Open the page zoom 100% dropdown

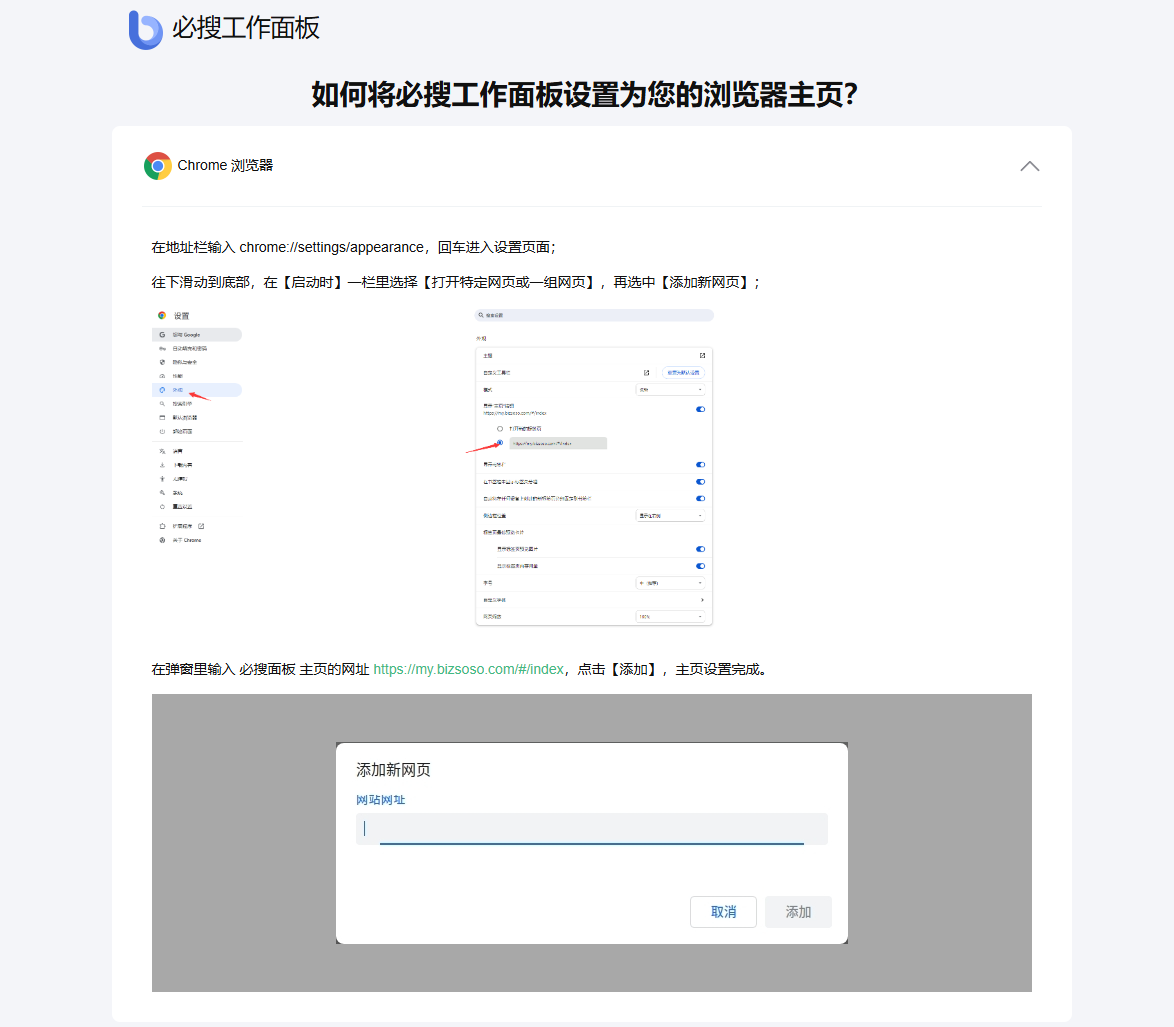pyautogui.click(x=670, y=617)
